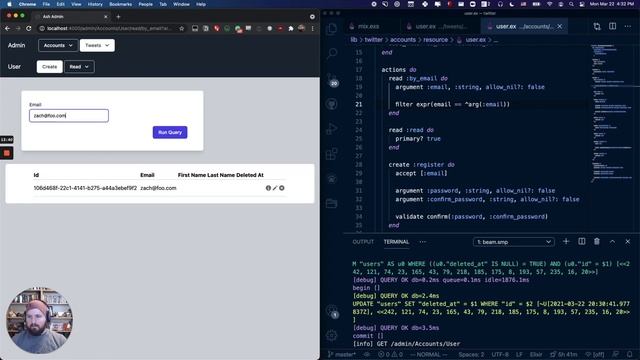Kill terminal with trash icon
640x360 pixels.
[597, 242]
